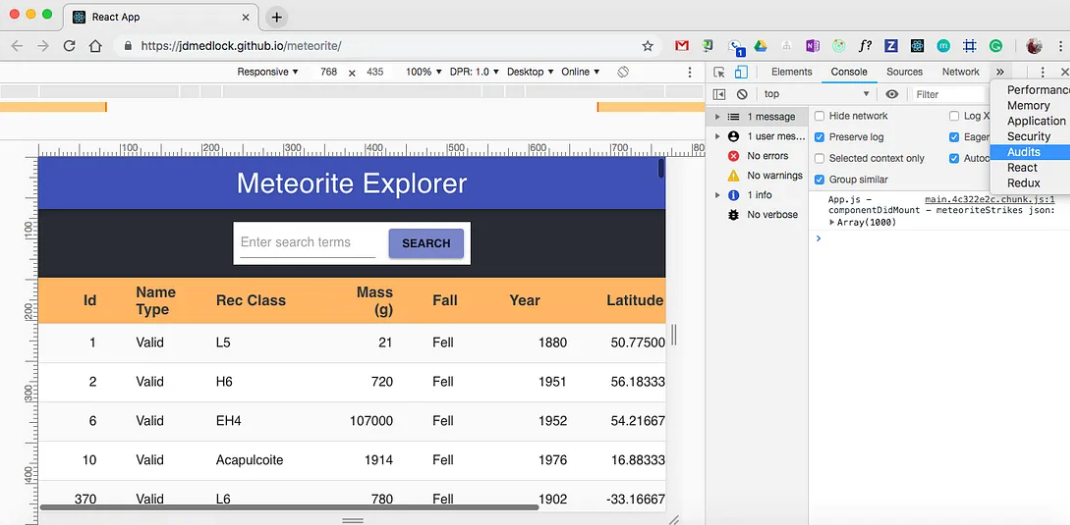Toggle the Log XMLHttpRequests checkbox
The image size is (1070, 525).
pyautogui.click(x=954, y=116)
